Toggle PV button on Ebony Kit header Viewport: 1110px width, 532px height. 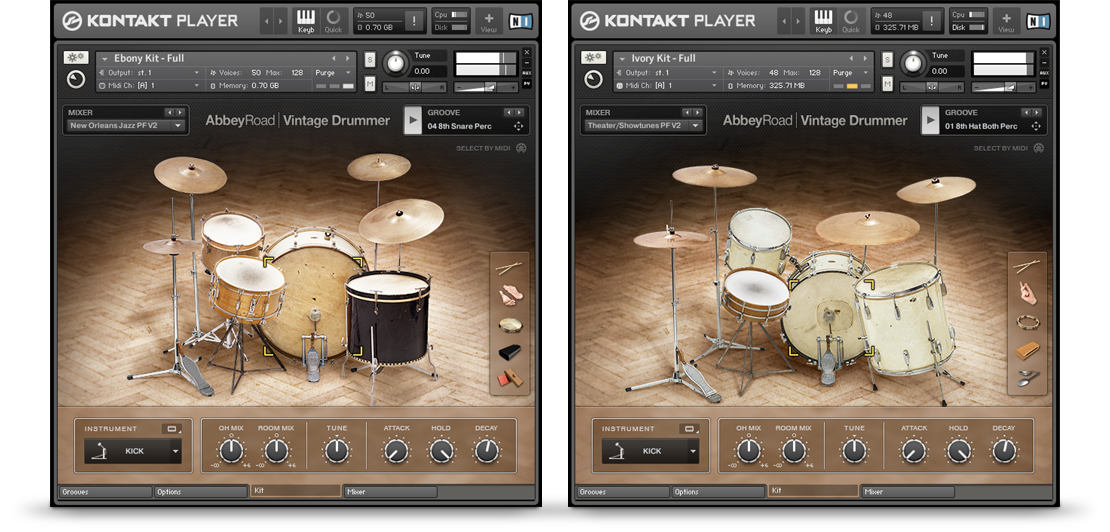pyautogui.click(x=527, y=83)
